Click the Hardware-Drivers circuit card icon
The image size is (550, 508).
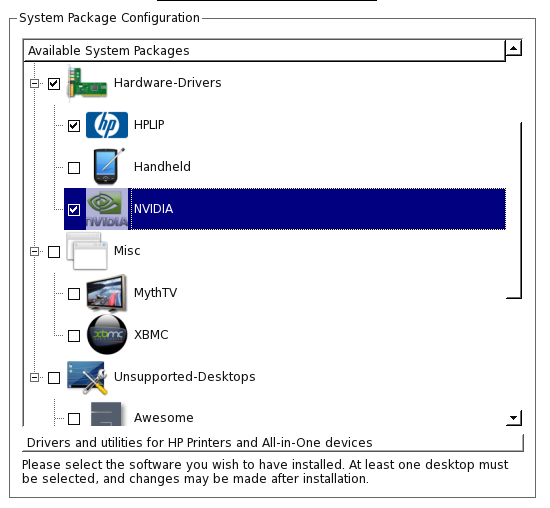coord(87,83)
